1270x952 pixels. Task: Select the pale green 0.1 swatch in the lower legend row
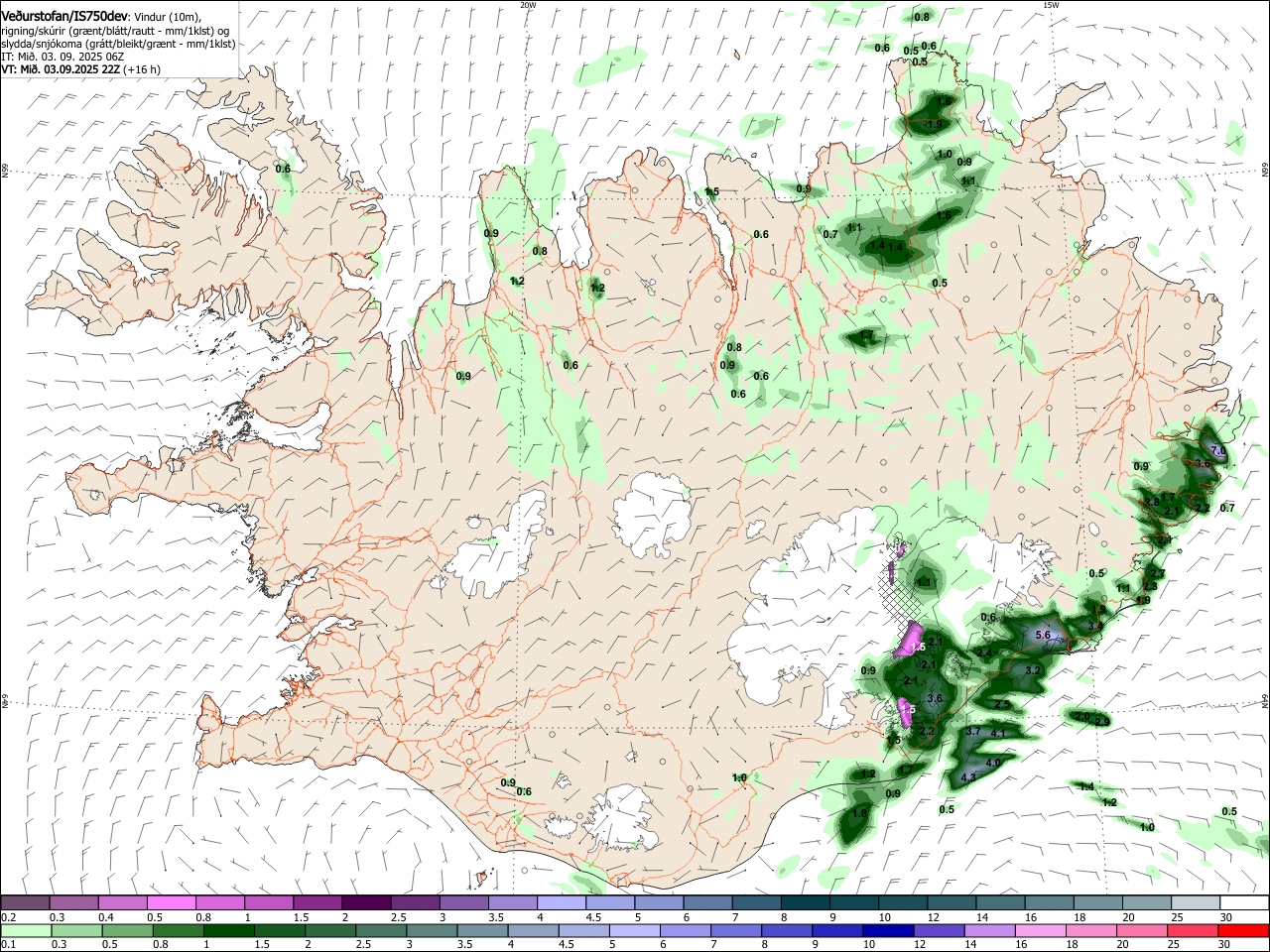tap(25, 930)
